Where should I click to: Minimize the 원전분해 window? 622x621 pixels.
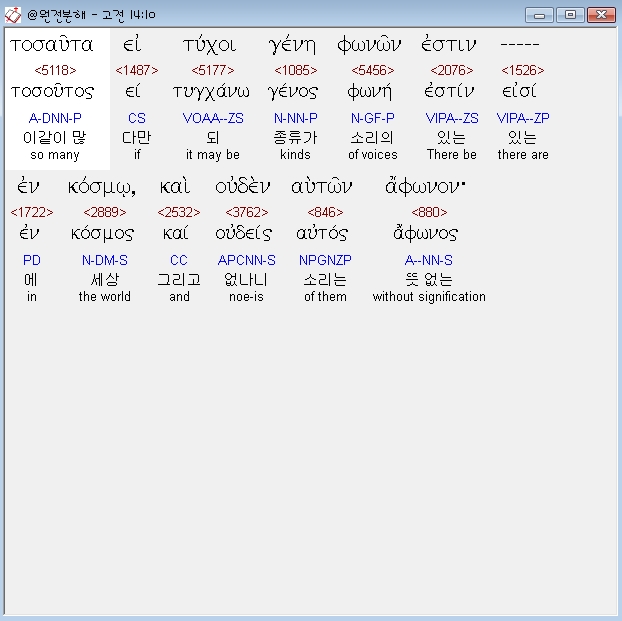pos(539,15)
